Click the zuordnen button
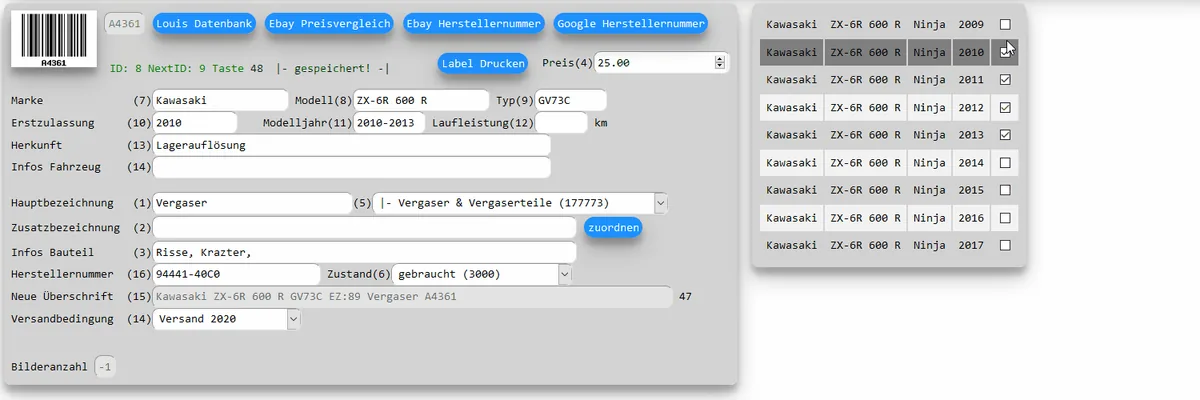This screenshot has height=400, width=1200. pyautogui.click(x=613, y=228)
